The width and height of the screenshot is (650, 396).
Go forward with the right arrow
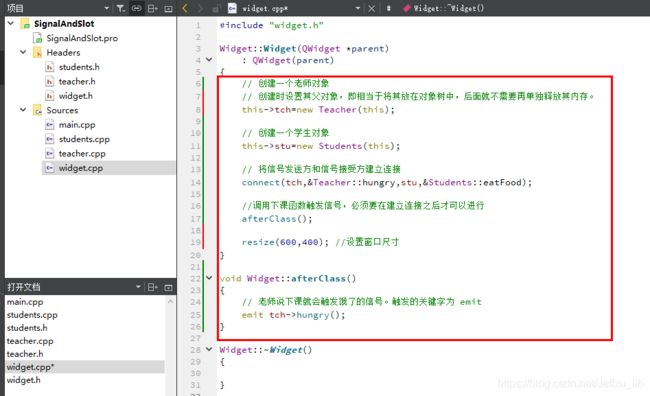[x=200, y=8]
